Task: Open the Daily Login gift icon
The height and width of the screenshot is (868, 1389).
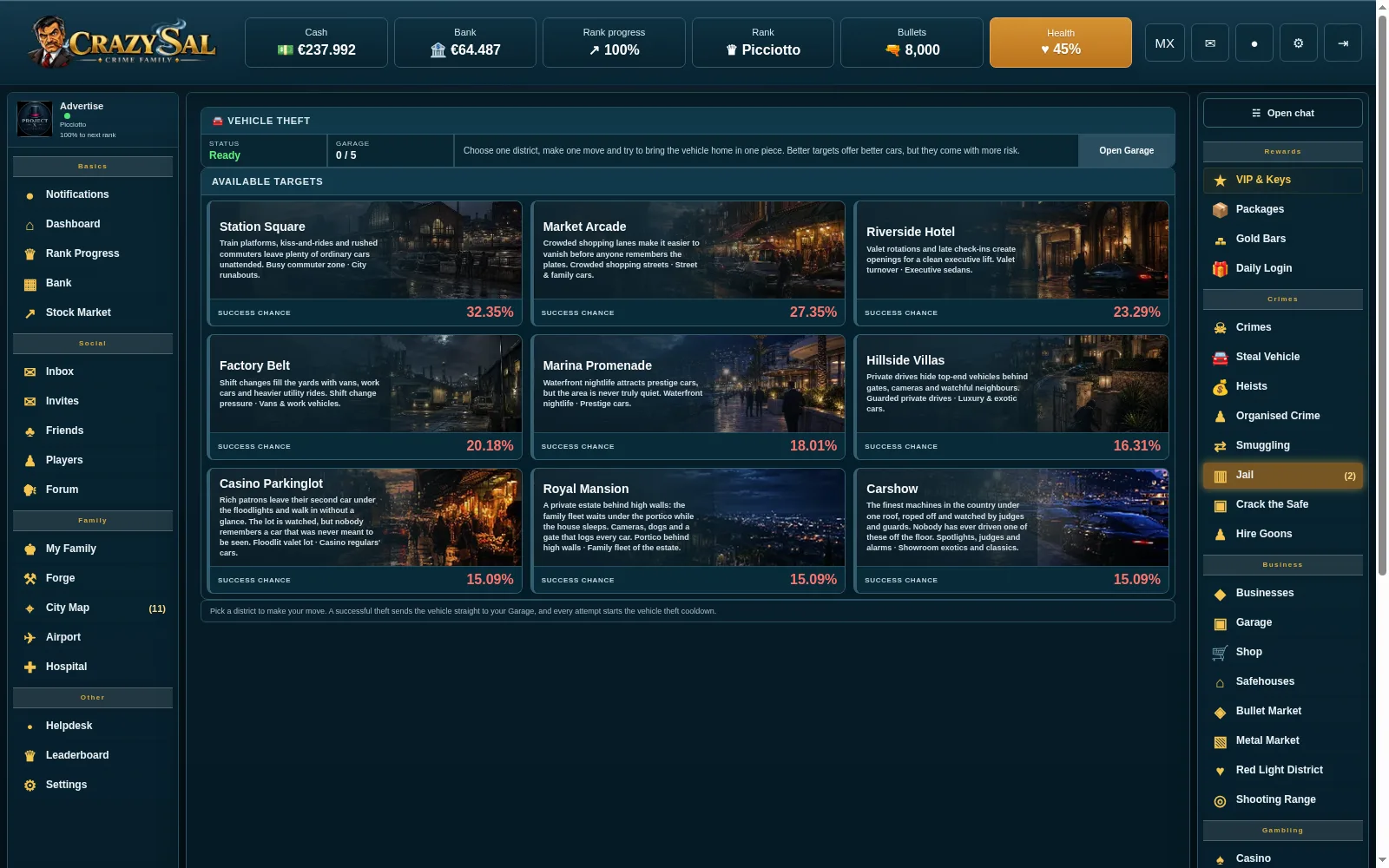Action: (1220, 269)
